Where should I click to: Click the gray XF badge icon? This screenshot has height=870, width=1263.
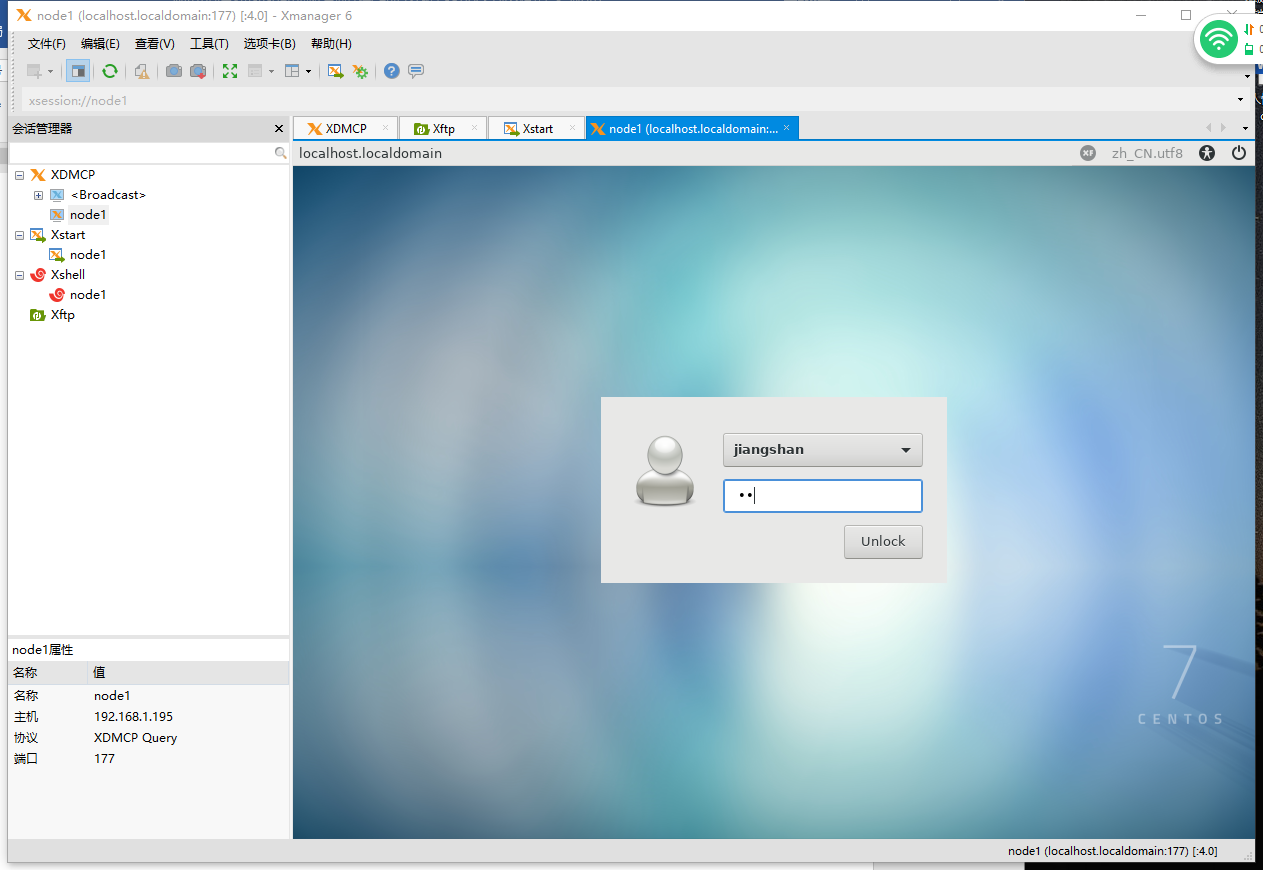click(x=1088, y=153)
